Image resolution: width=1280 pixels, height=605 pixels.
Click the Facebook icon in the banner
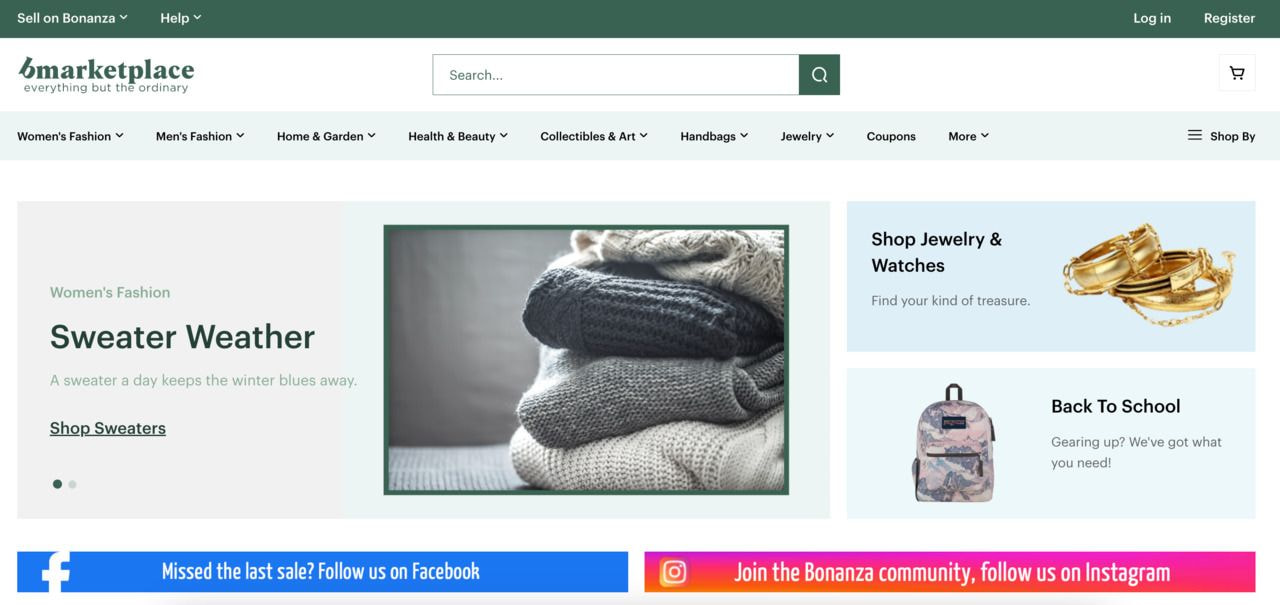tap(54, 571)
